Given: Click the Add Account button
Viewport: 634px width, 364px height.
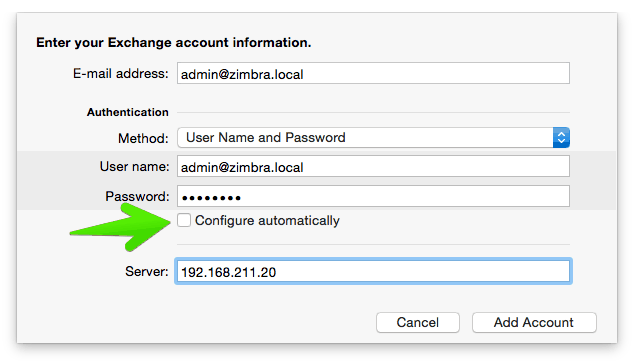Looking at the screenshot, I should coord(534,322).
